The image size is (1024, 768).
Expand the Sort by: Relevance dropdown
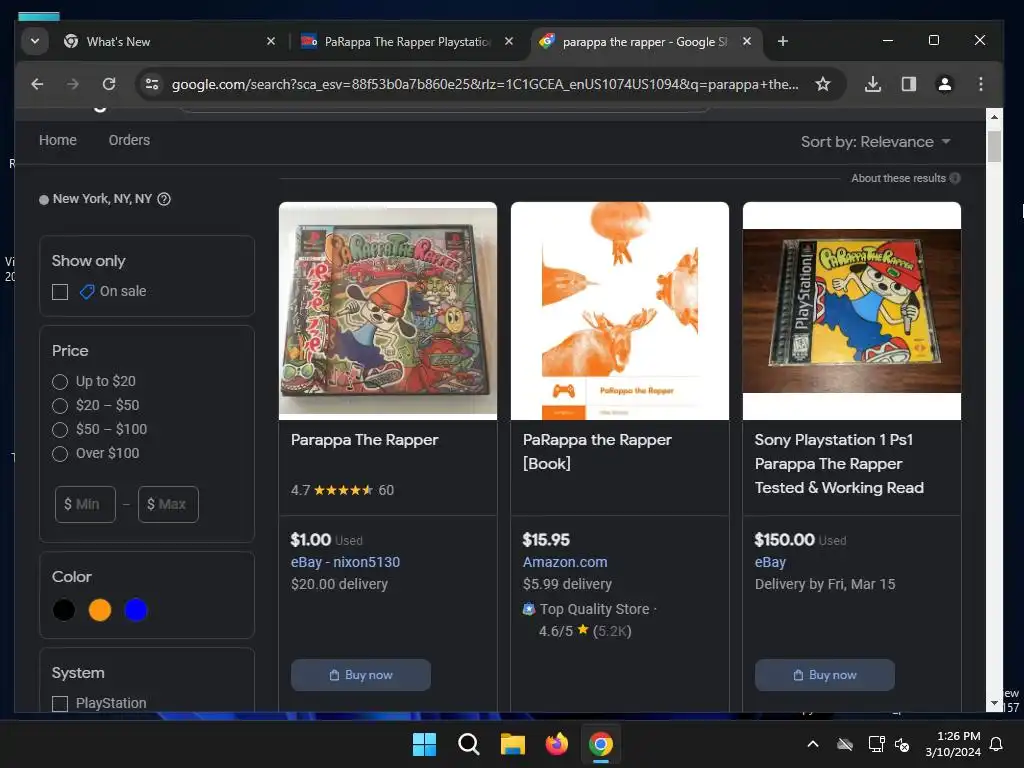click(x=875, y=142)
